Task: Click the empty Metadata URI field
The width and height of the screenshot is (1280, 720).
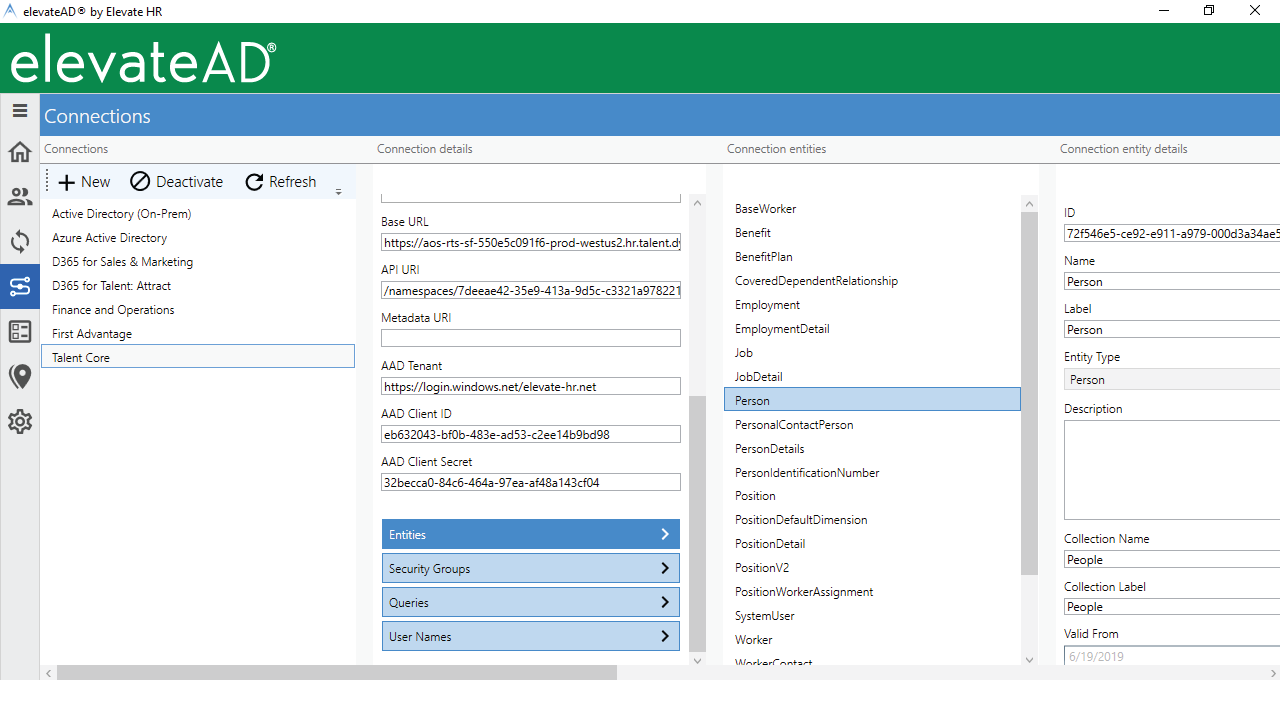Action: pos(531,338)
